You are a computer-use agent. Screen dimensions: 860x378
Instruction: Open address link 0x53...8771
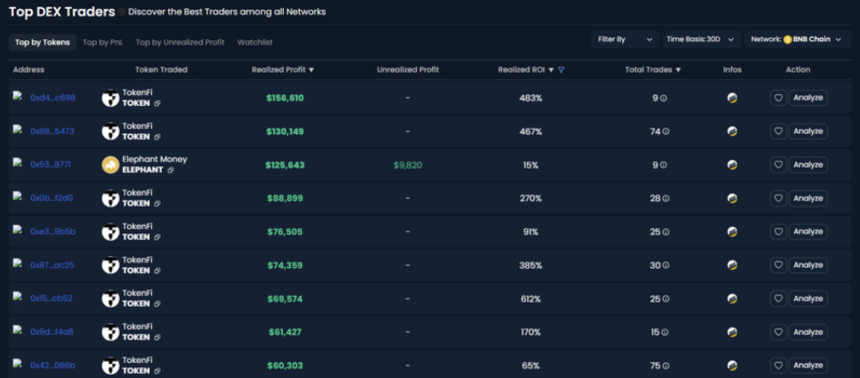tap(50, 165)
